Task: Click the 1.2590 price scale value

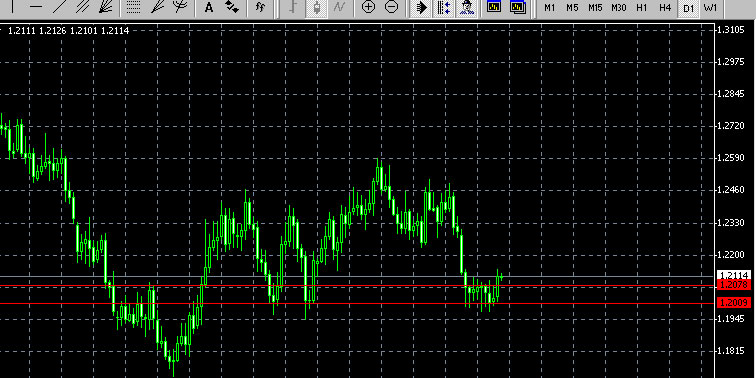Action: 731,158
